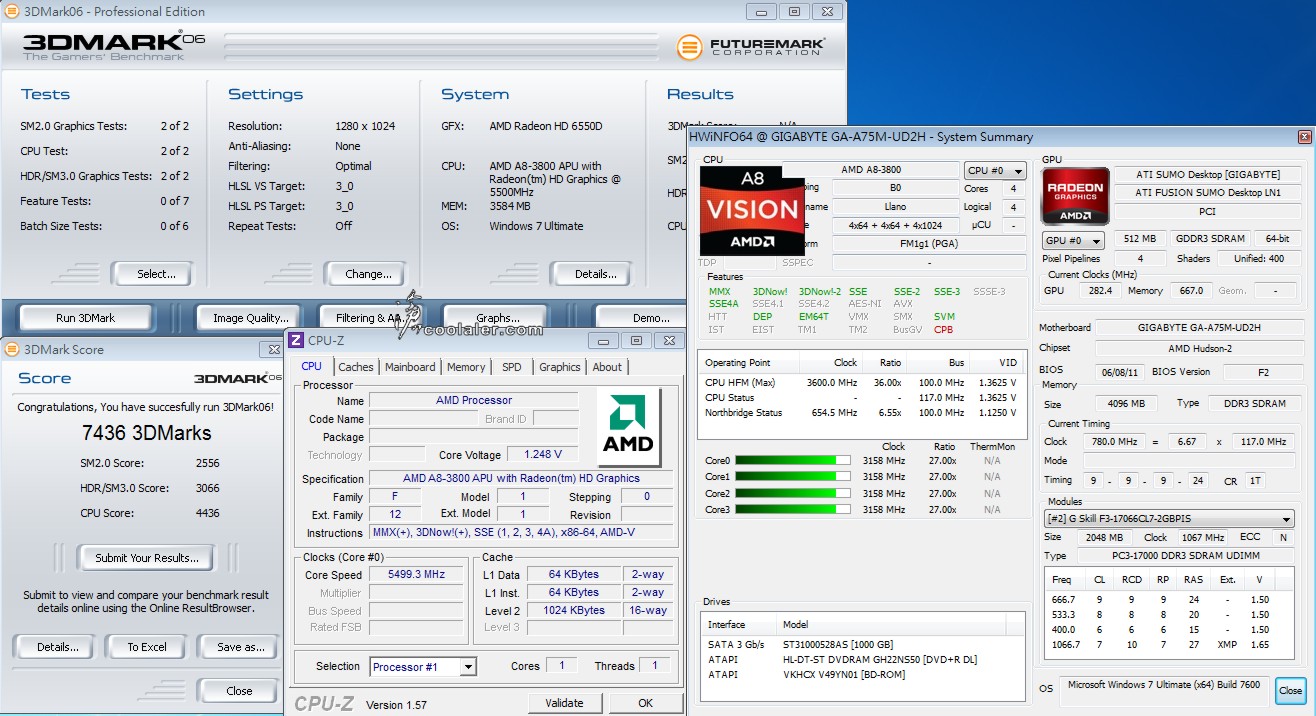The height and width of the screenshot is (716, 1316).
Task: Click the Northbridge Status row
Action: tap(861, 412)
